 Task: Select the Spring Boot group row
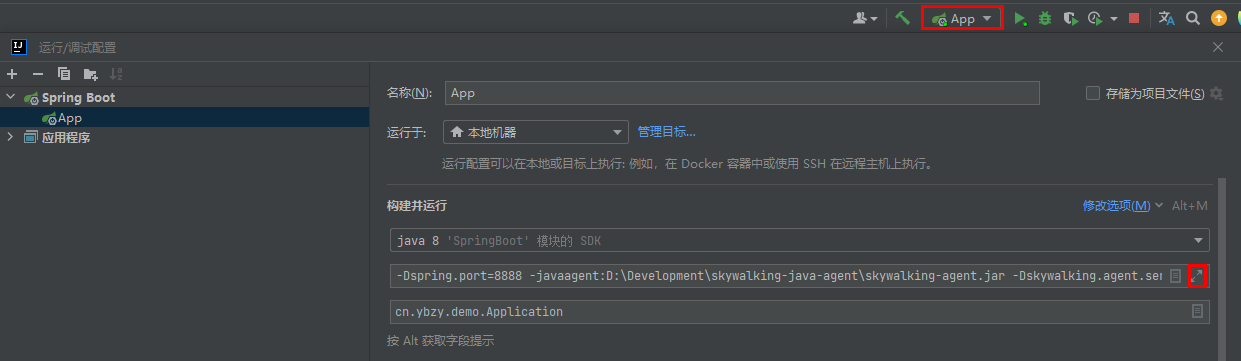click(x=185, y=97)
